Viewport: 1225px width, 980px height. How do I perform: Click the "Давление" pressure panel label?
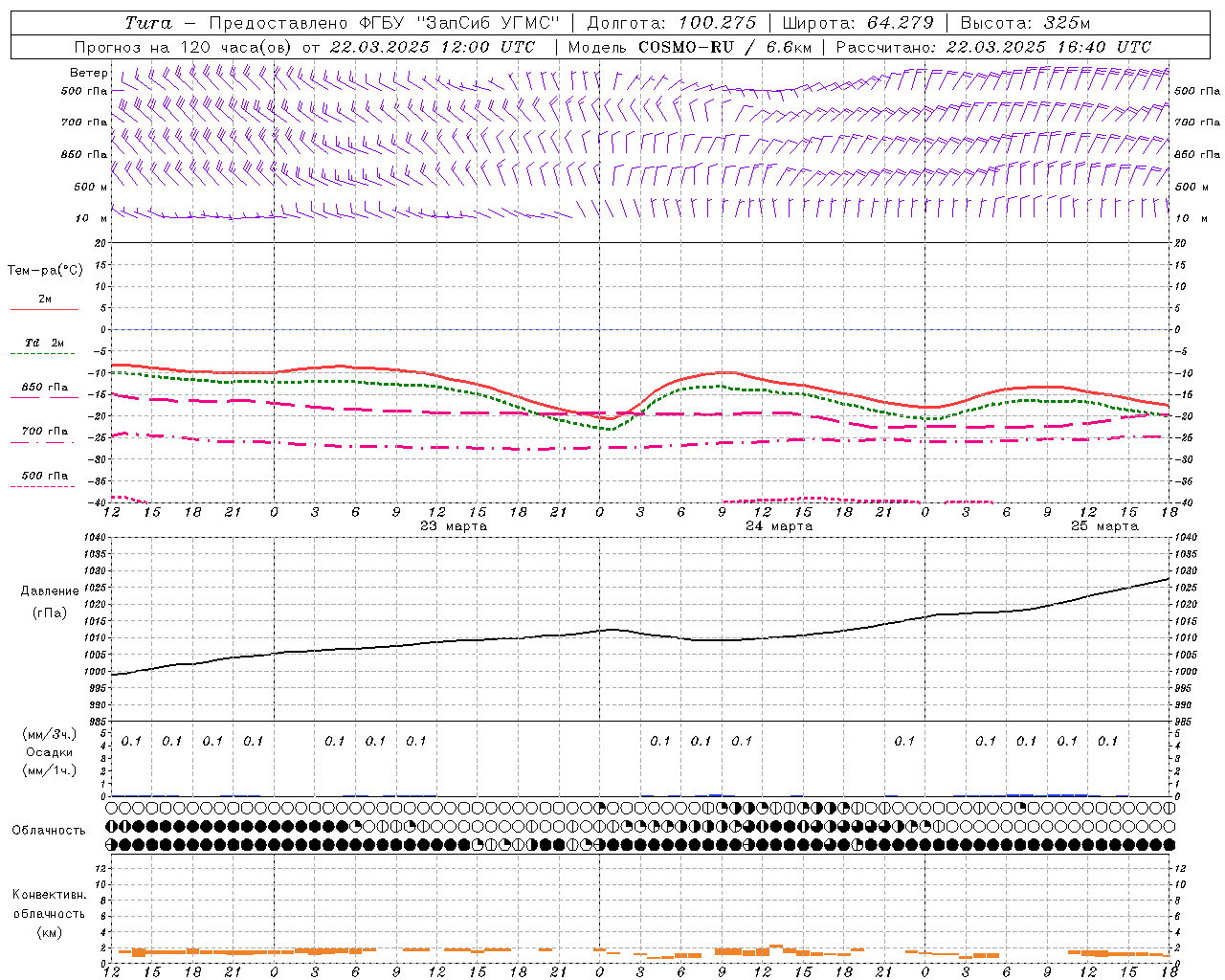pos(50,591)
